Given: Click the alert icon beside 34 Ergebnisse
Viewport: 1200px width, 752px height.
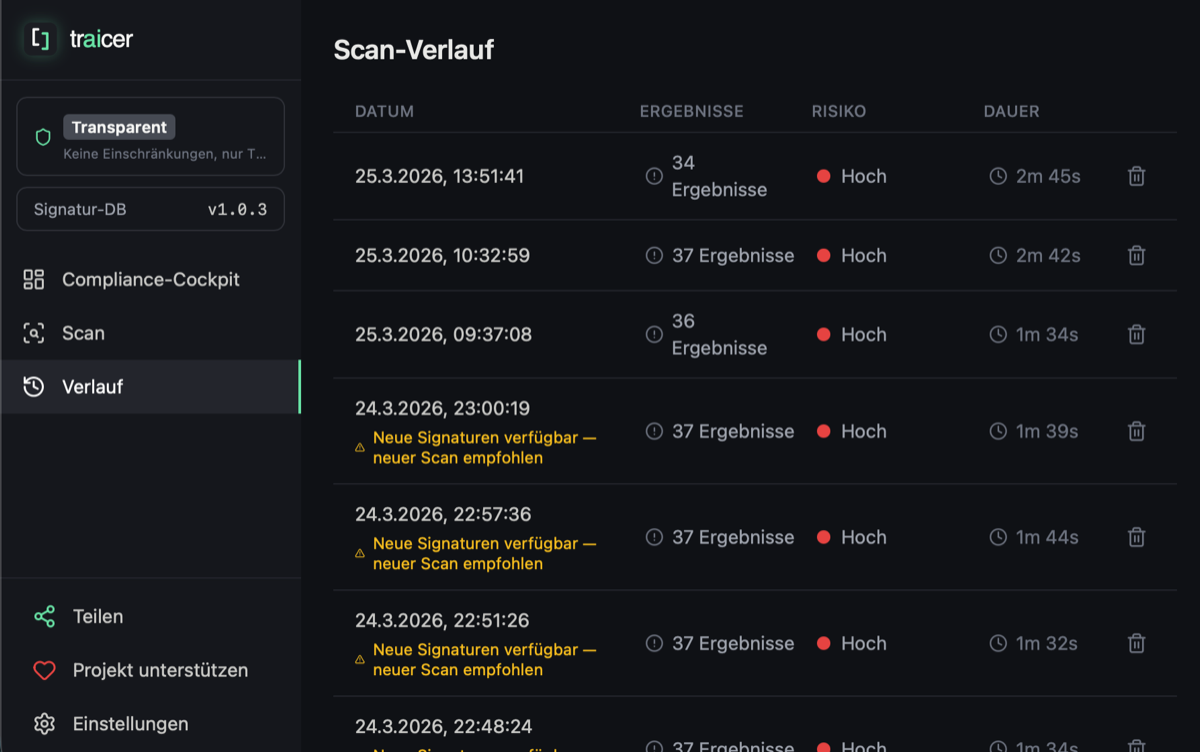Looking at the screenshot, I should click(654, 174).
